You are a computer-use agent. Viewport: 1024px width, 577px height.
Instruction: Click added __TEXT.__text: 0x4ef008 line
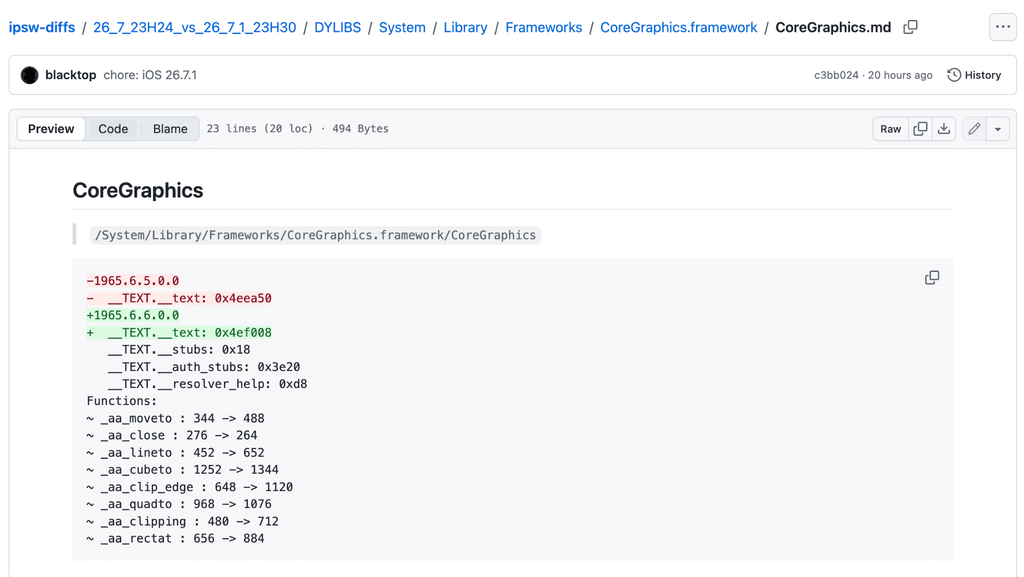coord(179,332)
